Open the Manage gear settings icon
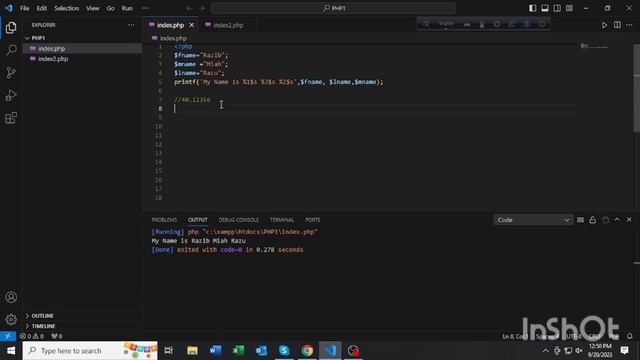This screenshot has width=640, height=360. [11, 319]
